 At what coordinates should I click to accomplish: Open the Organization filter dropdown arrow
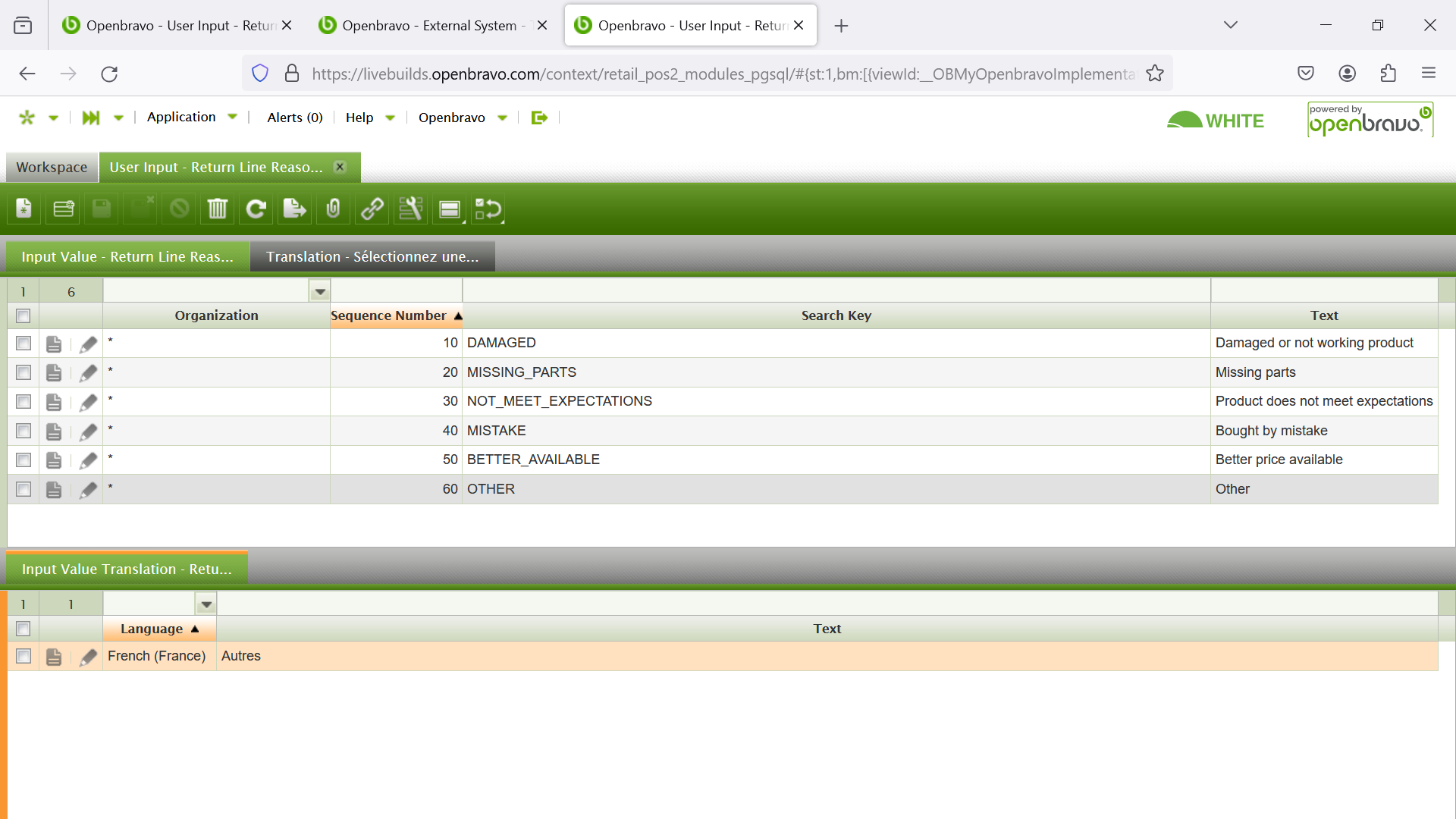pos(320,291)
